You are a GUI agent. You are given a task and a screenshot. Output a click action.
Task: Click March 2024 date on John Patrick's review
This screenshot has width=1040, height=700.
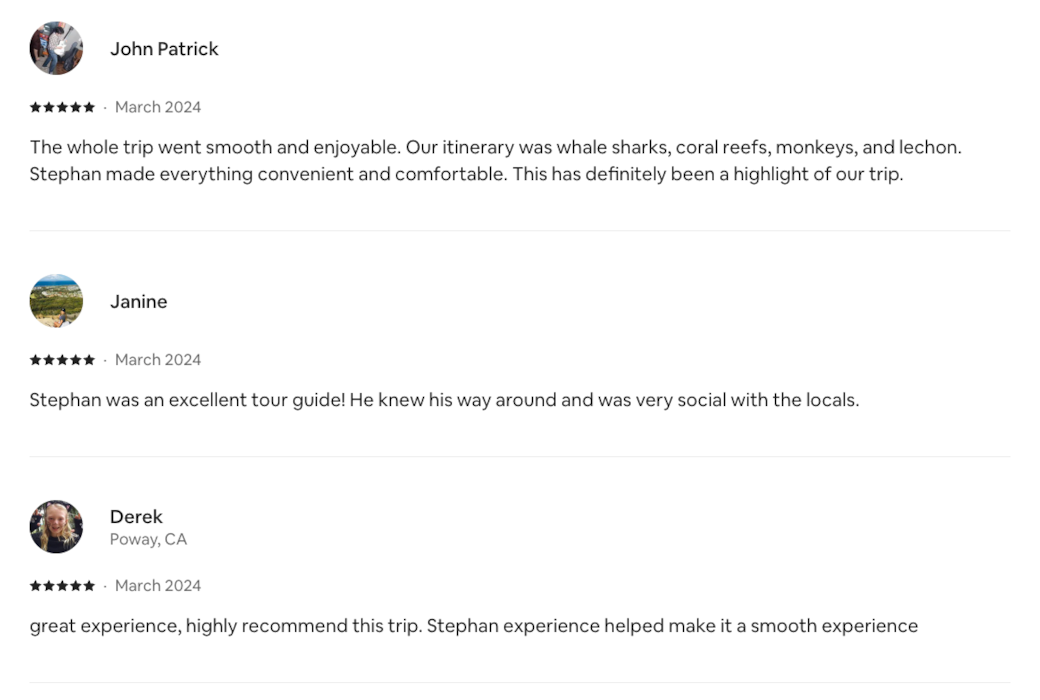click(158, 107)
